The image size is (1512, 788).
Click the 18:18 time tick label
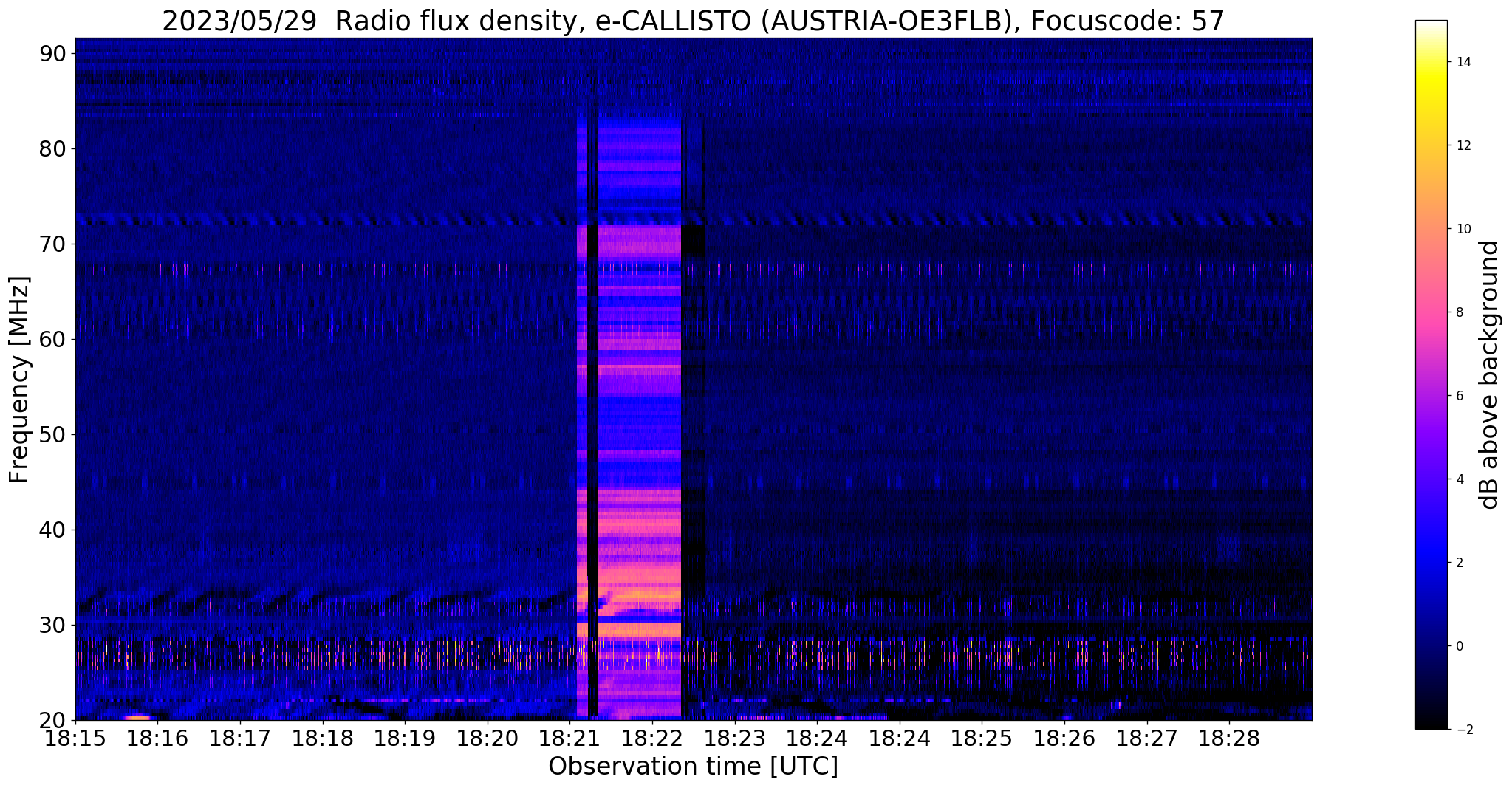(323, 739)
